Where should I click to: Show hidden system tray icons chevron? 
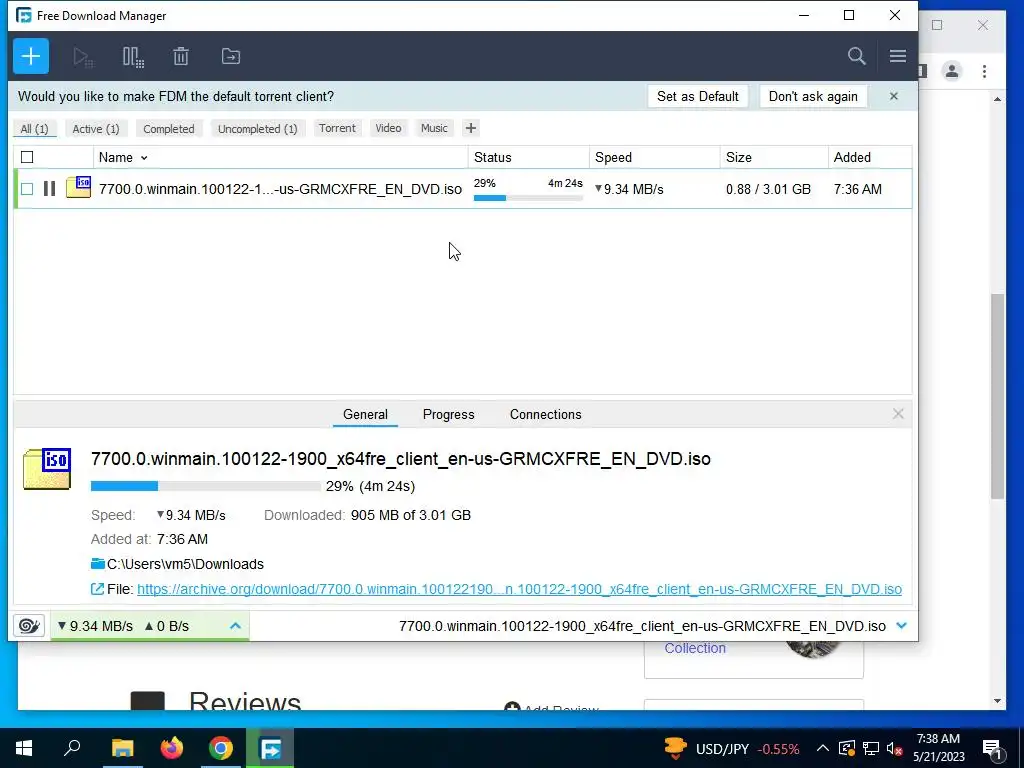822,748
